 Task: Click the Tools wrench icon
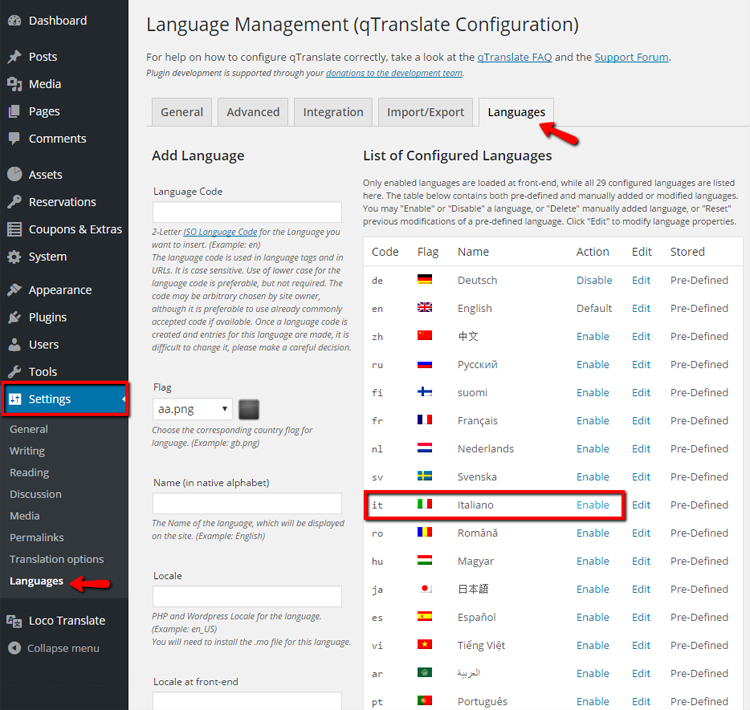[14, 372]
